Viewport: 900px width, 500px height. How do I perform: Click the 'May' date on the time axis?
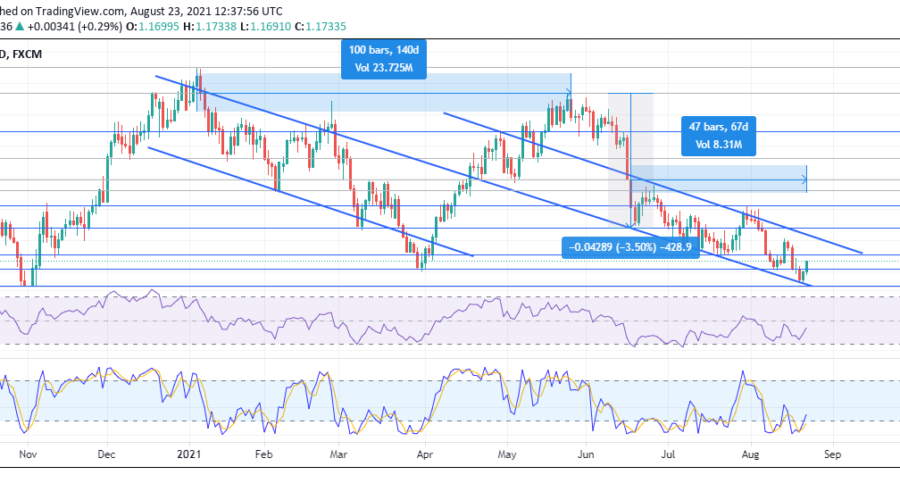click(x=507, y=454)
